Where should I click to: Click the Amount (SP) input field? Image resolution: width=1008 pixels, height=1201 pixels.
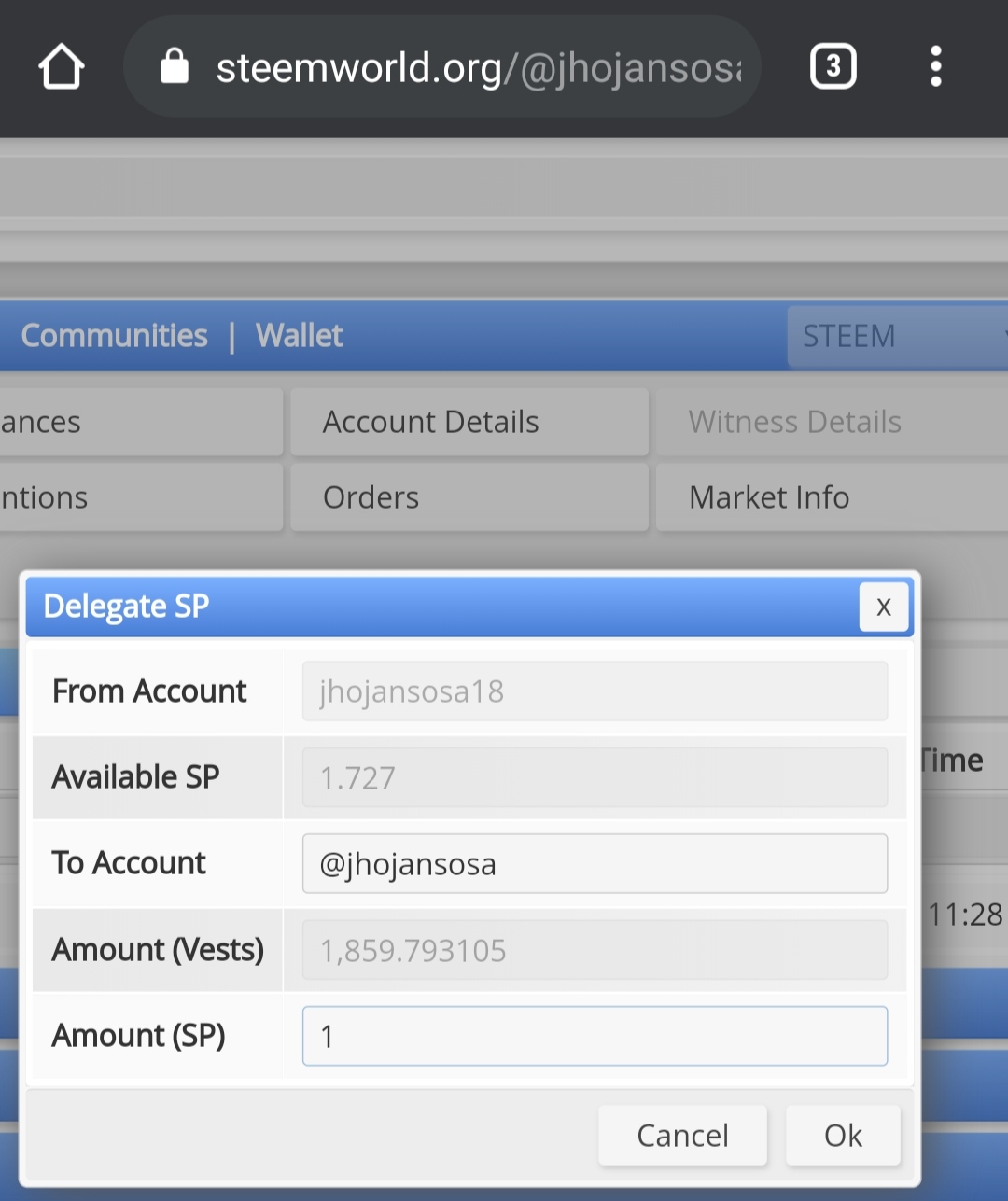click(595, 1036)
